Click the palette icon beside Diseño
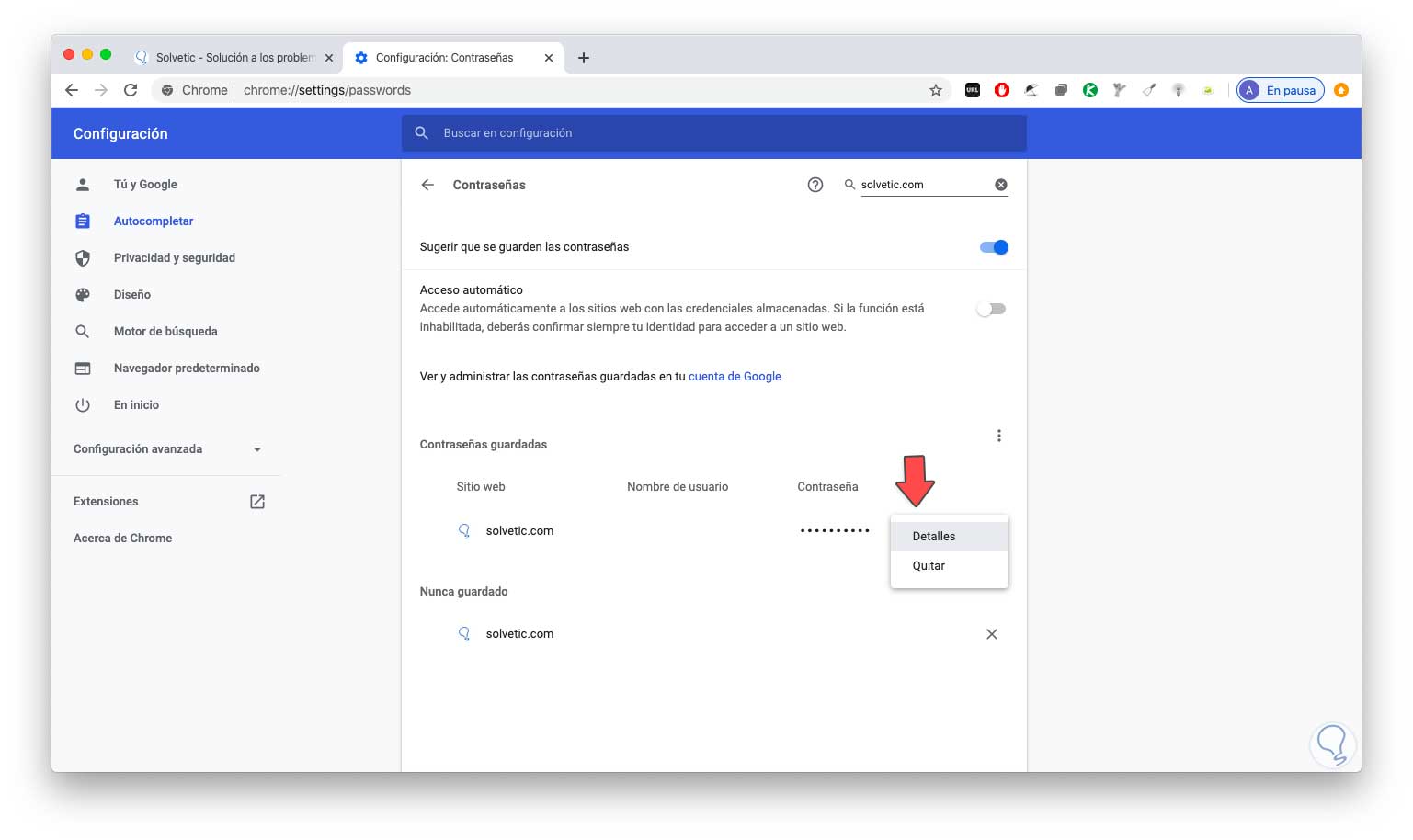1413x840 pixels. pos(83,295)
